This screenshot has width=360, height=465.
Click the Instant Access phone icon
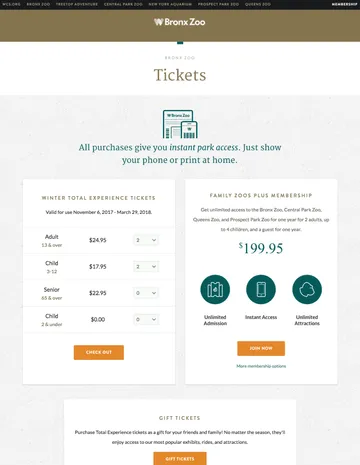click(x=261, y=289)
